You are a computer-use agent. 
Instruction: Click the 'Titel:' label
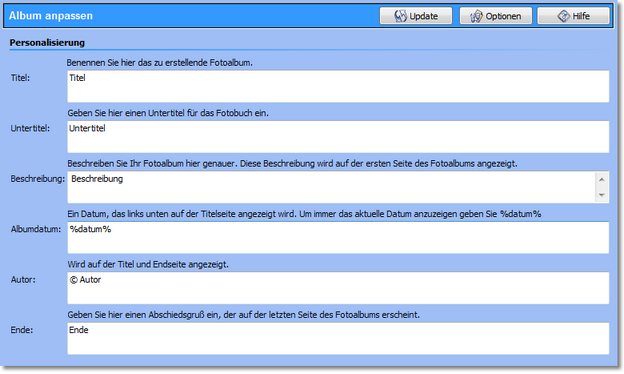[x=20, y=78]
